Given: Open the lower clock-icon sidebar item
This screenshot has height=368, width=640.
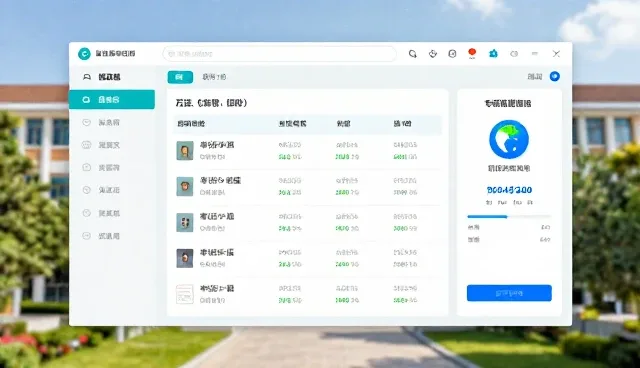Looking at the screenshot, I should [101, 213].
